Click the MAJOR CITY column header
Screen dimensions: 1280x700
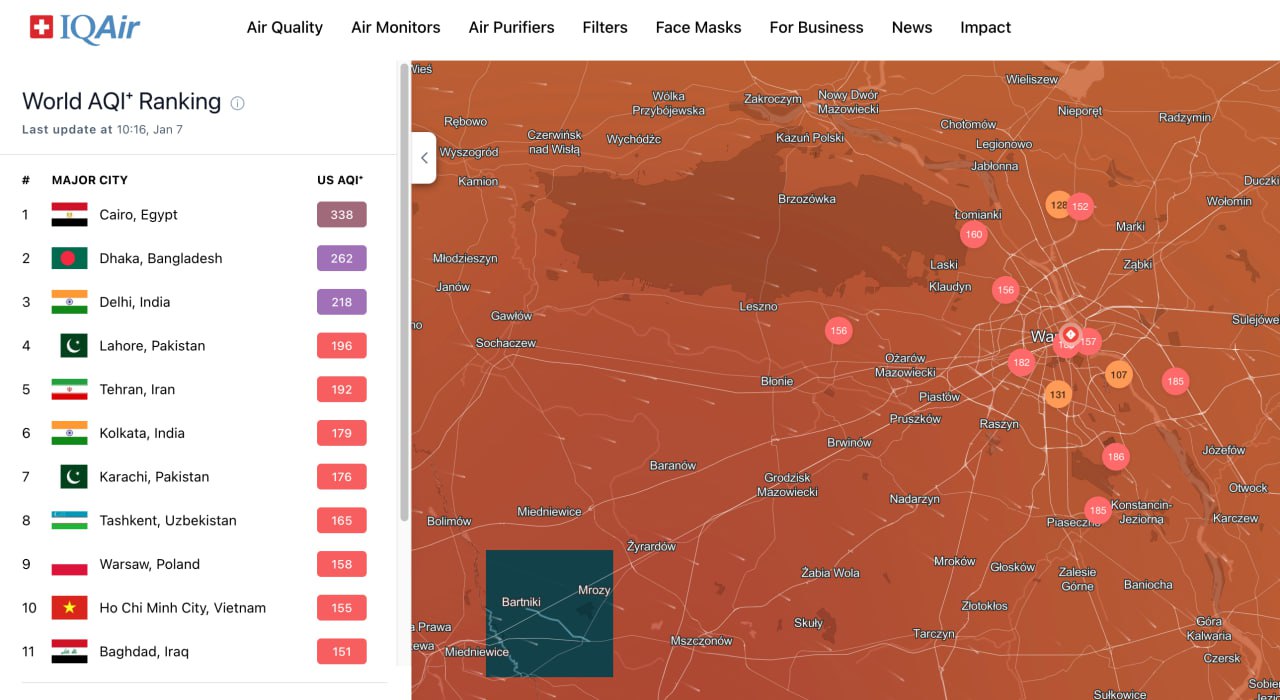90,180
